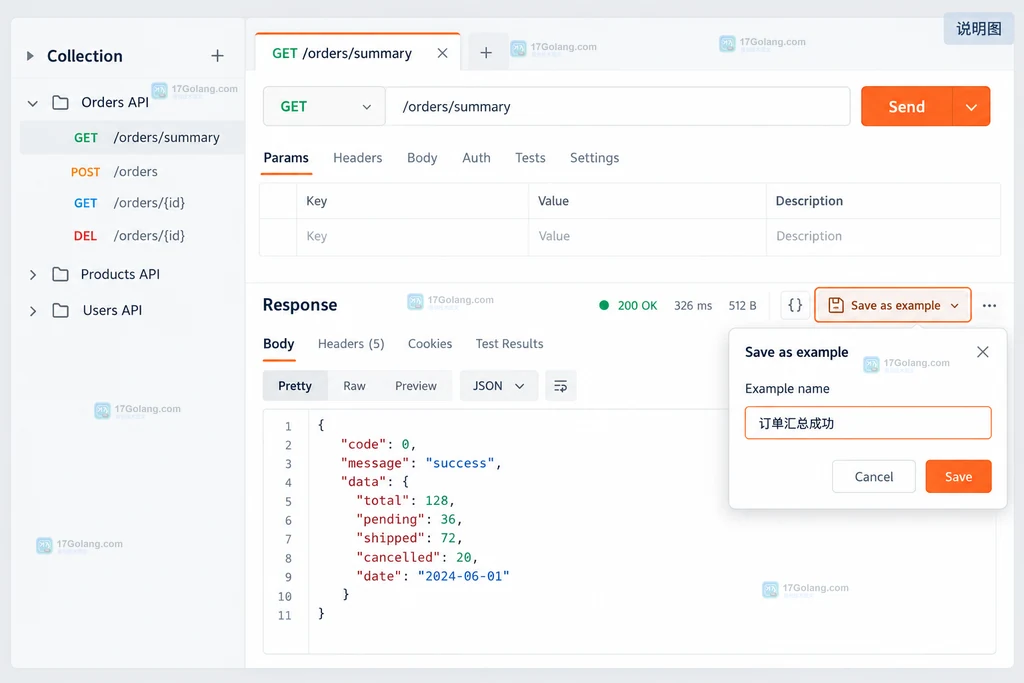Click the Products API folder icon
1024x683 pixels.
pyautogui.click(x=60, y=274)
